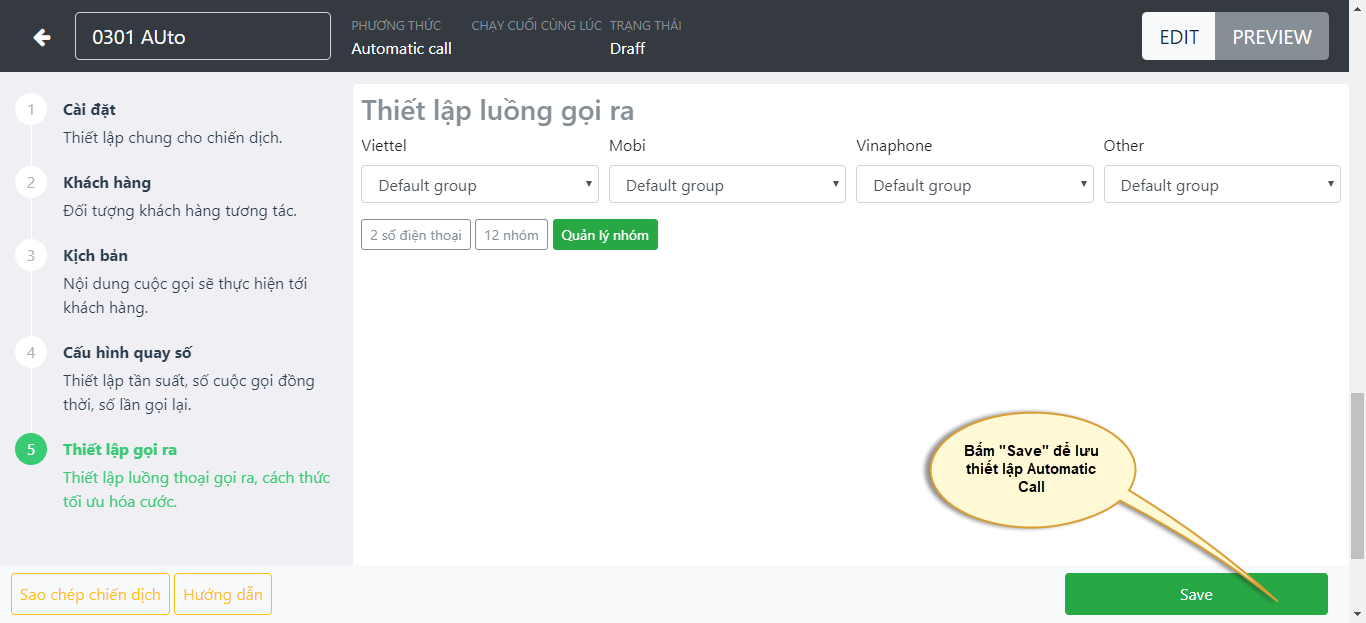Click the back arrow icon
The width and height of the screenshot is (1366, 623).
pos(41,37)
